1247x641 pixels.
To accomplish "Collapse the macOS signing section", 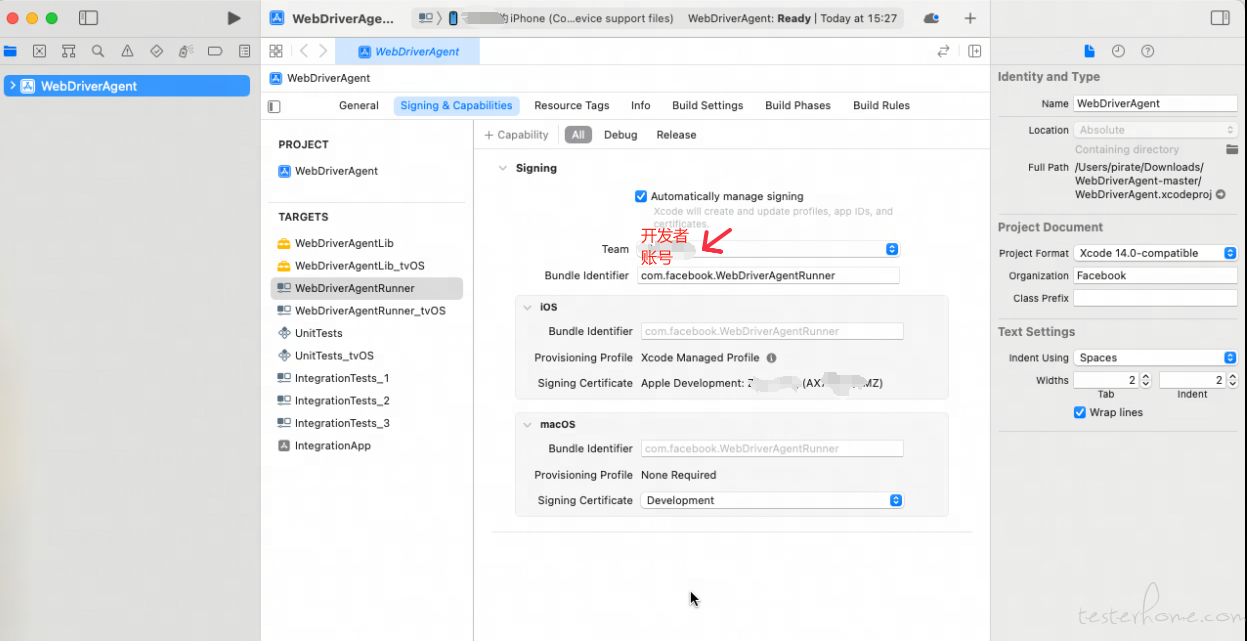I will click(528, 424).
